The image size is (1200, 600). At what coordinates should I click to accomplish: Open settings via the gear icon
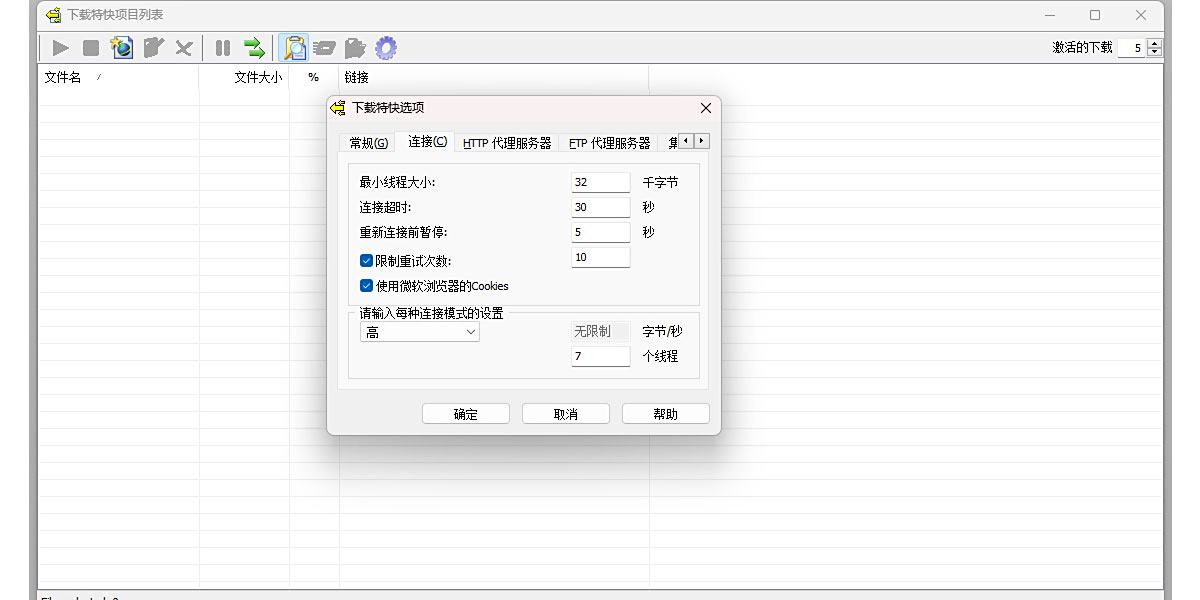[385, 47]
